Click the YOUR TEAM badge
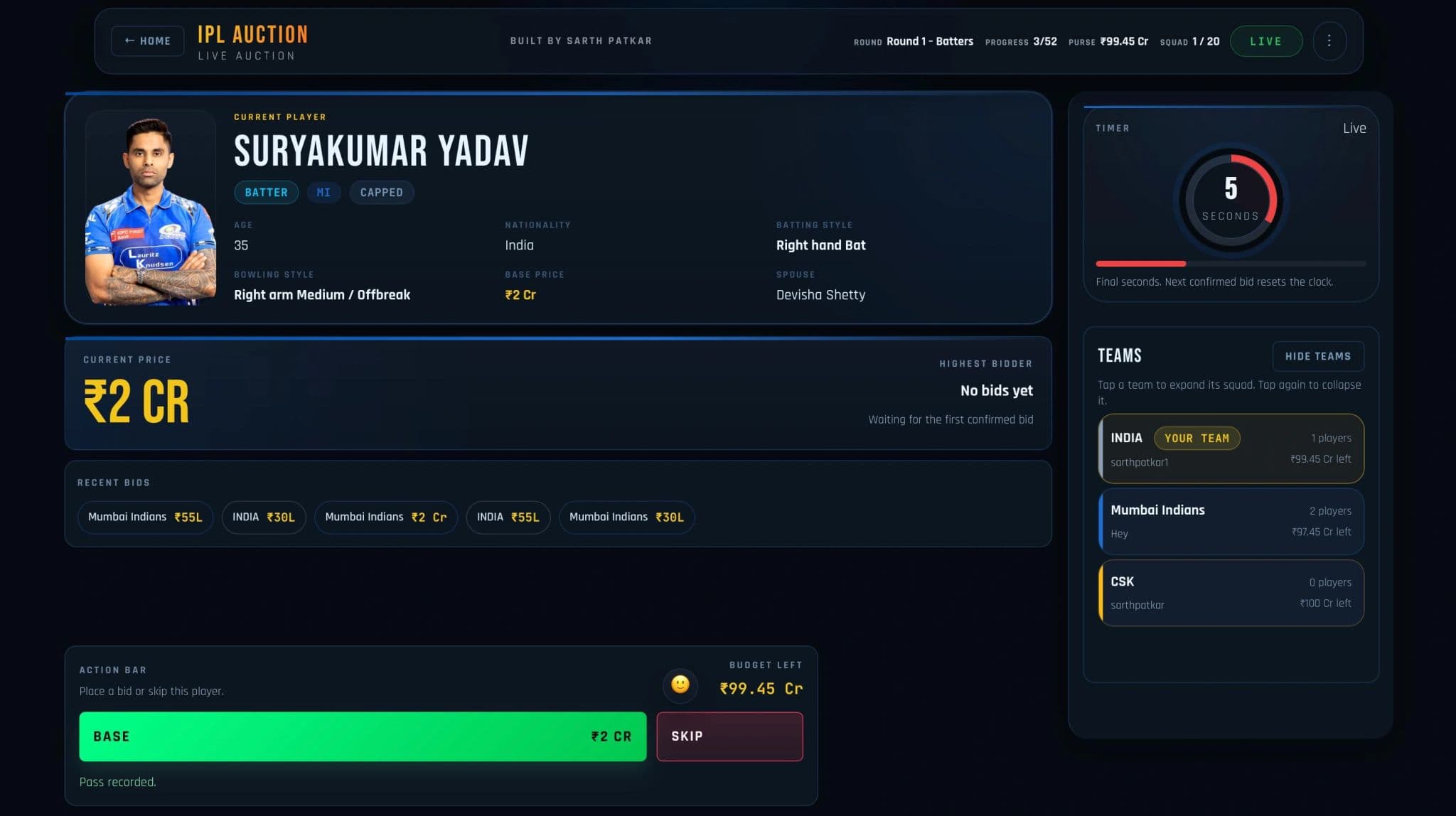1456x816 pixels. [x=1197, y=439]
